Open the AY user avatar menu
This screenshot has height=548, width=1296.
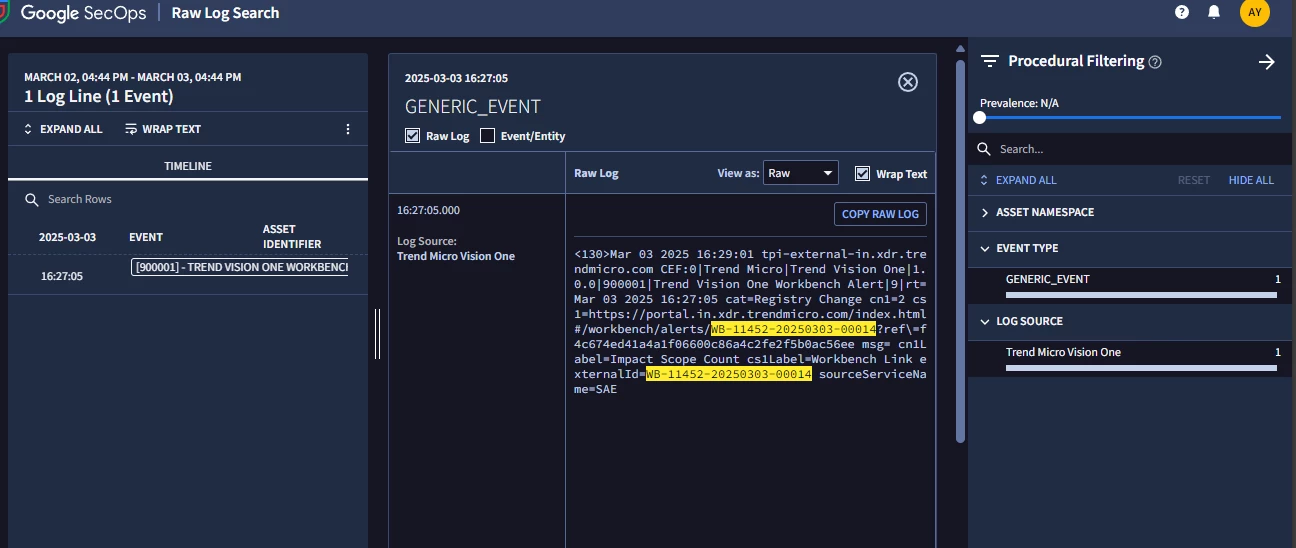point(1255,13)
